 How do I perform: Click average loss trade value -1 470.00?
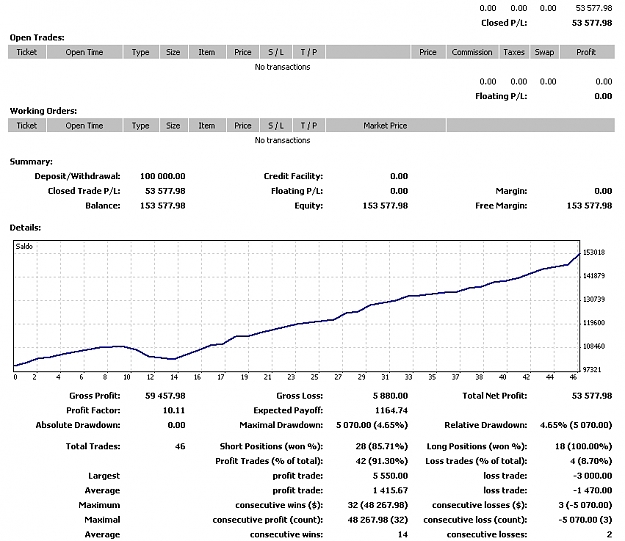point(592,490)
